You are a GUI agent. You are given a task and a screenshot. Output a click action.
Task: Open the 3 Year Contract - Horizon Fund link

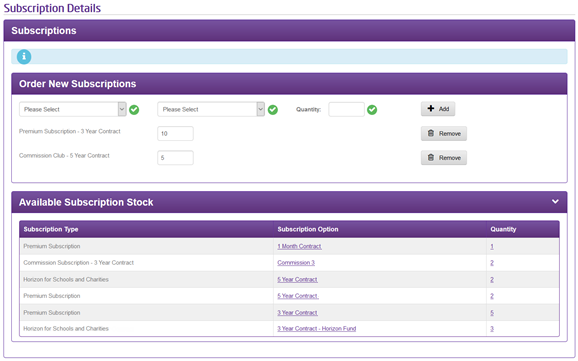click(x=317, y=329)
